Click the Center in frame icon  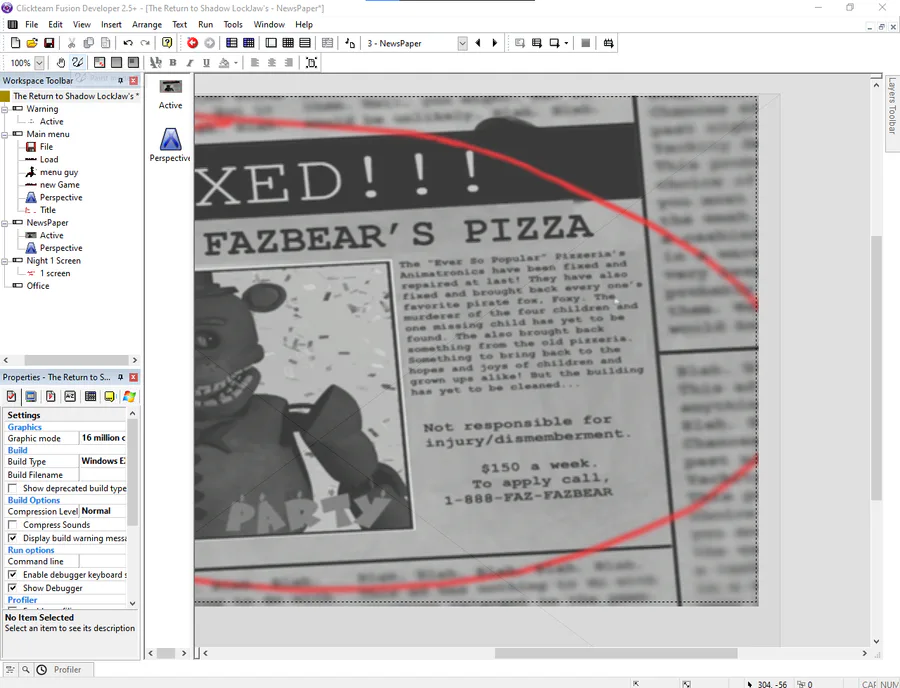coord(311,63)
